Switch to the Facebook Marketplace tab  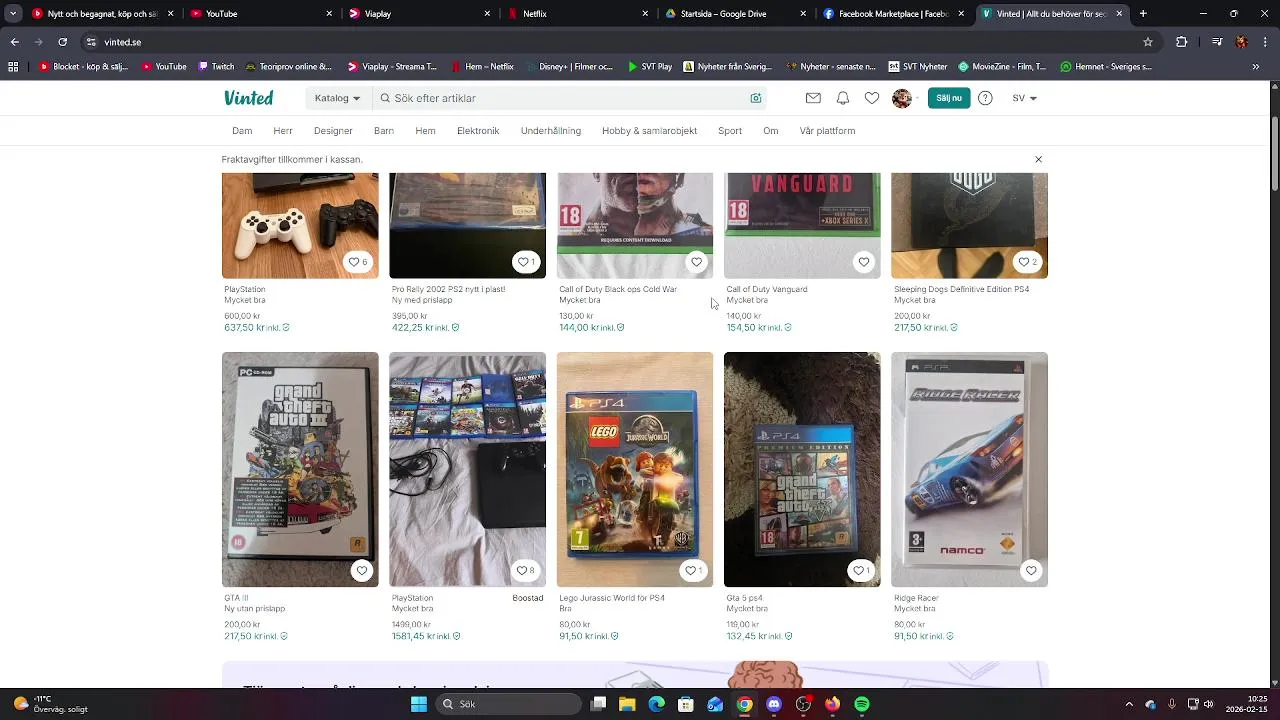pyautogui.click(x=894, y=14)
